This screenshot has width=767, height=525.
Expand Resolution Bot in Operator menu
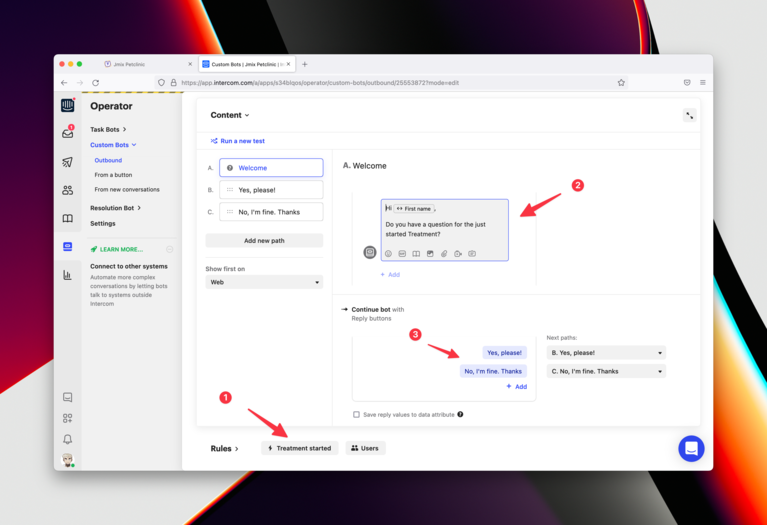coord(115,208)
